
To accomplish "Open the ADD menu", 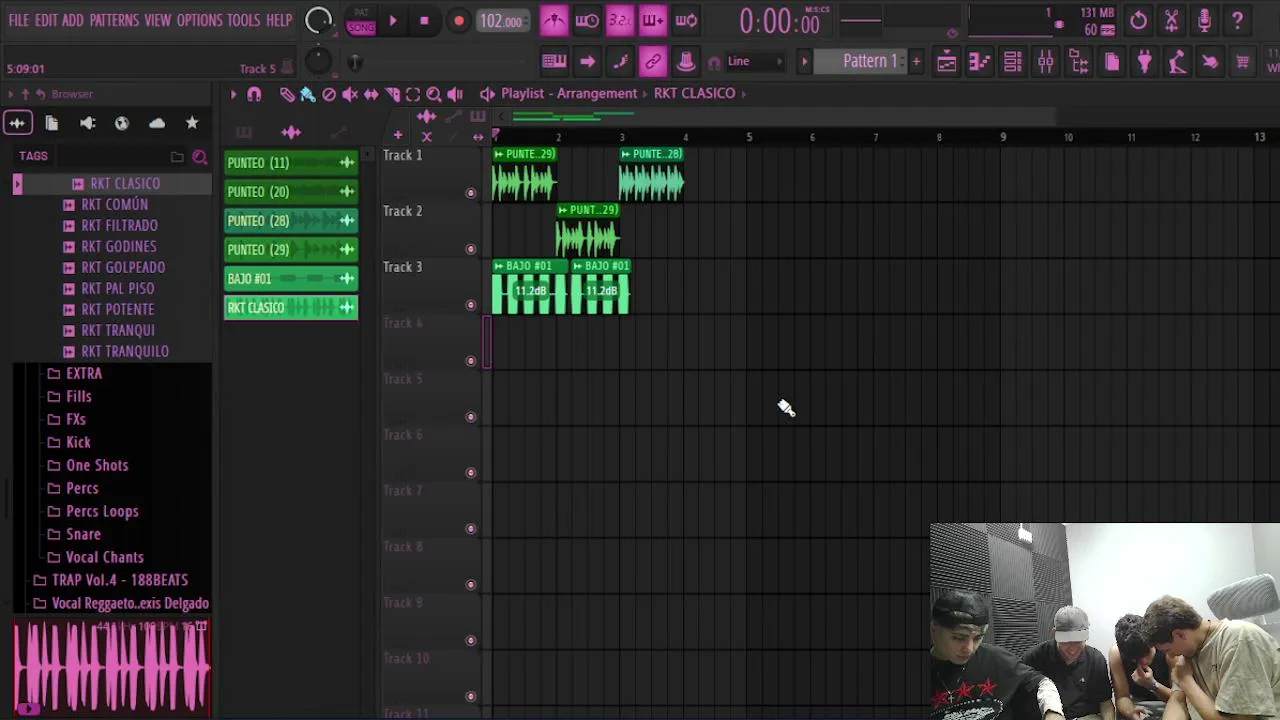I will click(x=73, y=20).
